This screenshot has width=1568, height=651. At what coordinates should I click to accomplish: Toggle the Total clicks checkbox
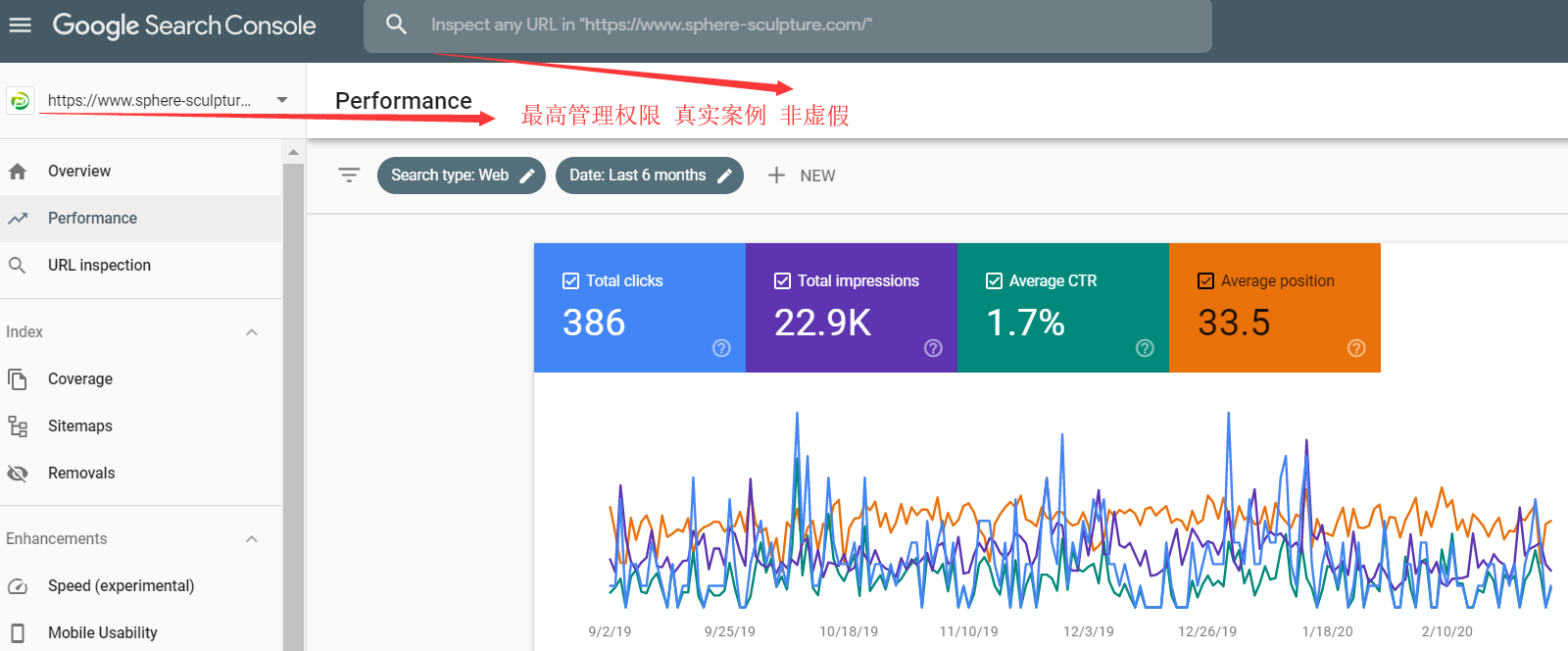pos(570,281)
